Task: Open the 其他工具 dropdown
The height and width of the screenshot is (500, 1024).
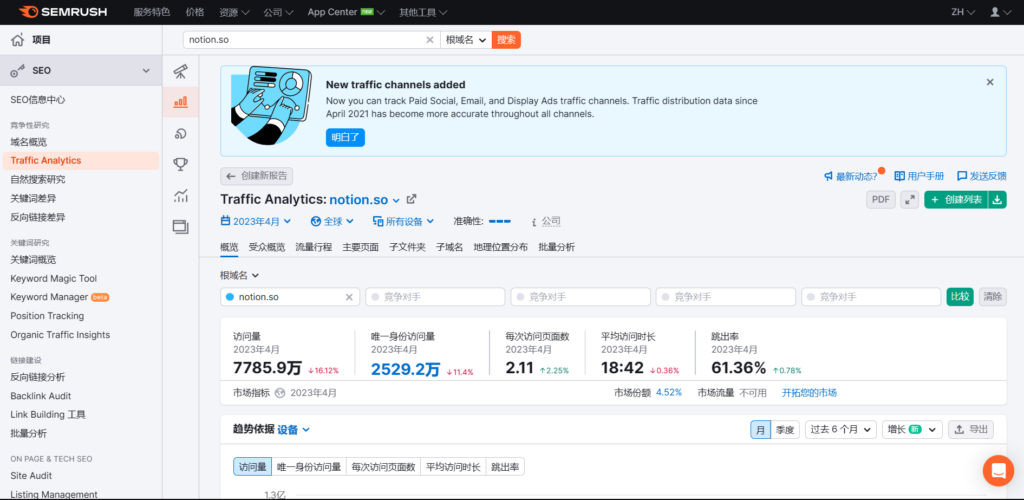Action: tap(423, 12)
